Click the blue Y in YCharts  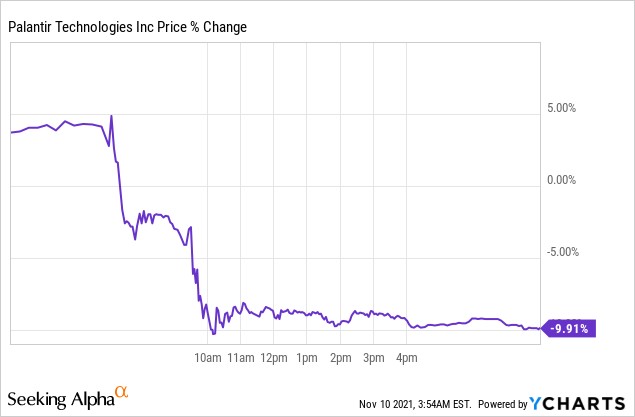[x=535, y=404]
